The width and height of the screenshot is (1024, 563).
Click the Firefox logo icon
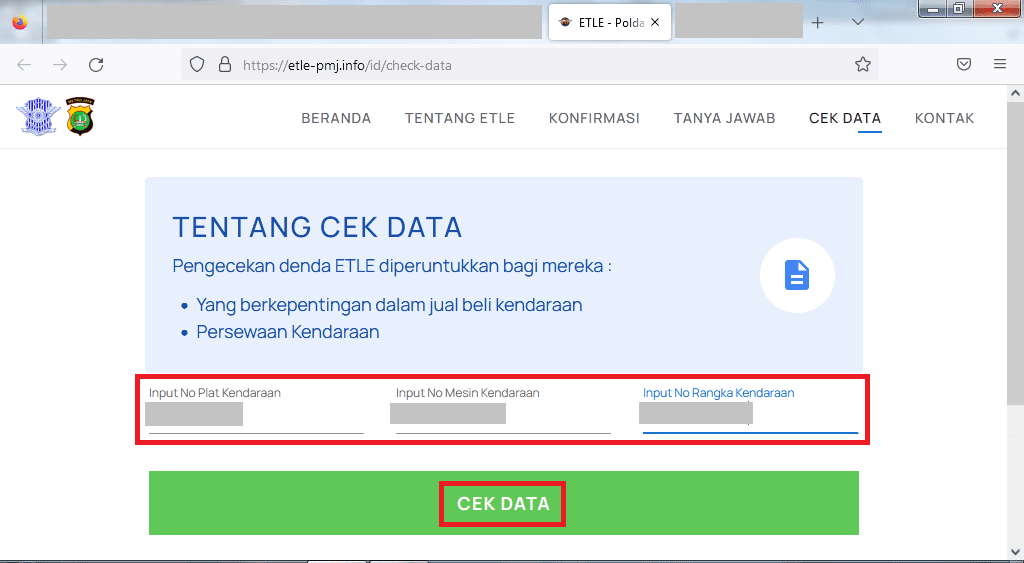(20, 22)
